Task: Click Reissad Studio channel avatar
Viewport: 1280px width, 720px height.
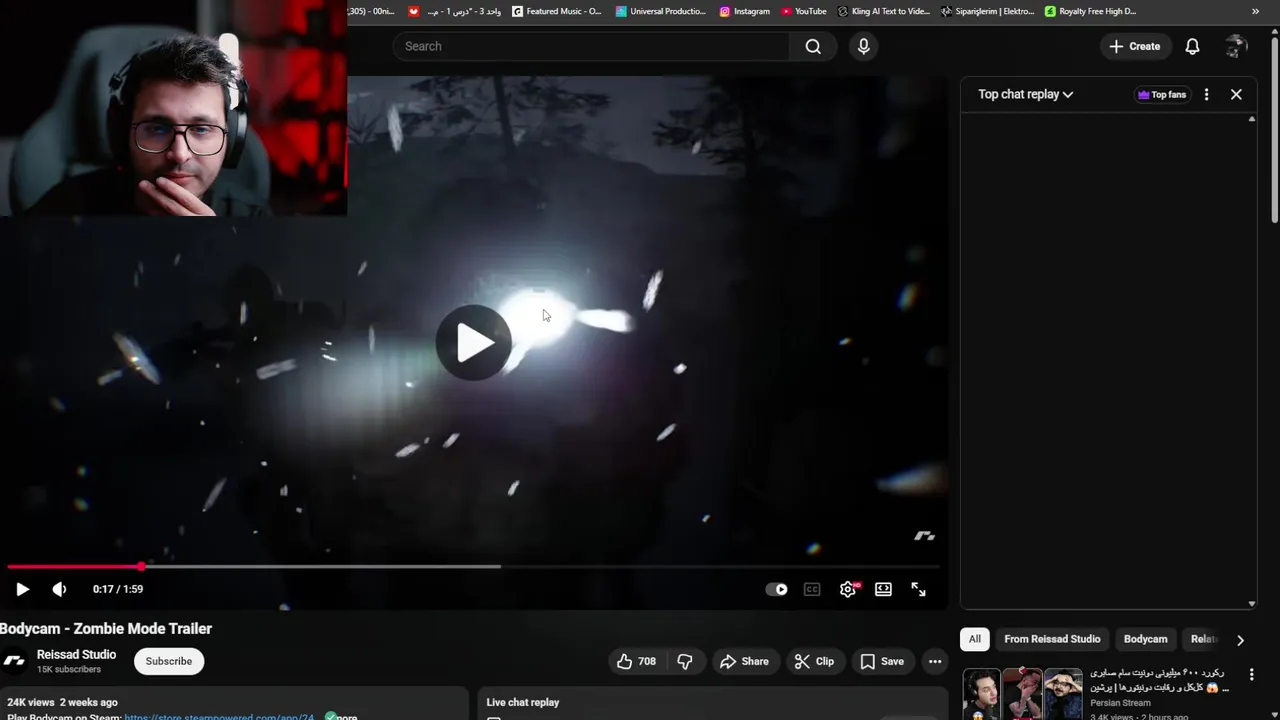Action: [14, 661]
